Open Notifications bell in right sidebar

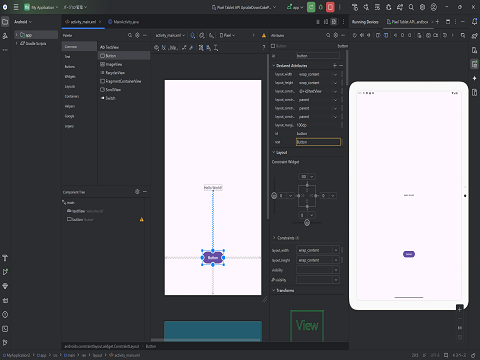pyautogui.click(x=475, y=22)
